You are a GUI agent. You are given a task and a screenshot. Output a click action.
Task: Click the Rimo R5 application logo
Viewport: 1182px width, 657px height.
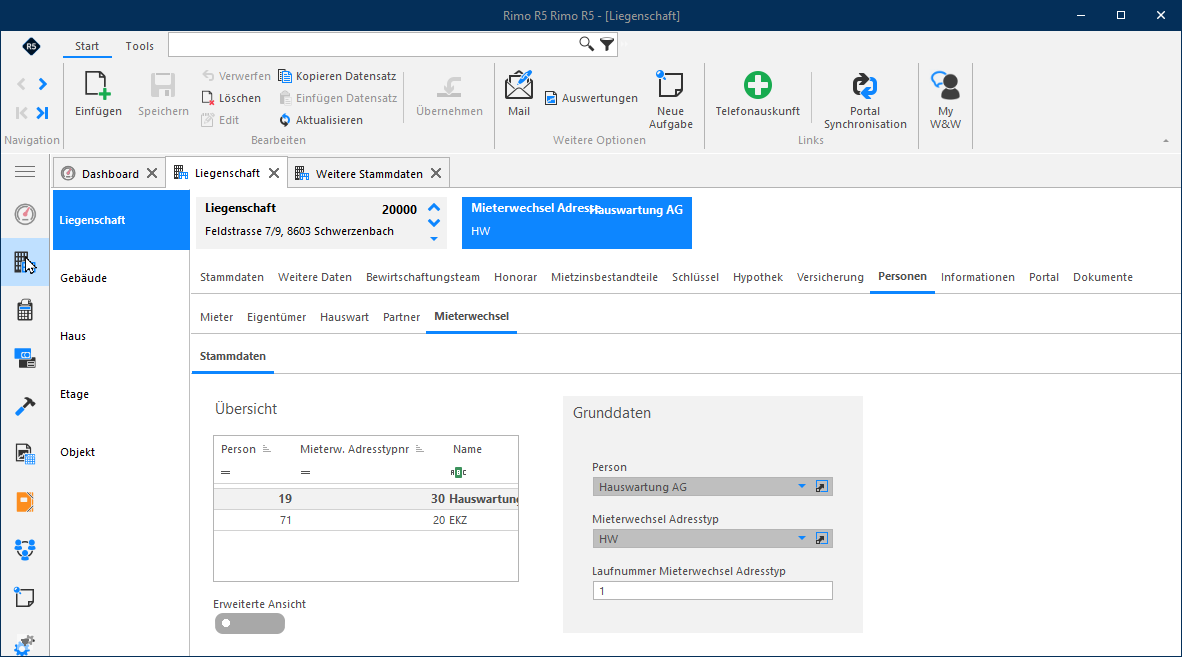(x=31, y=46)
